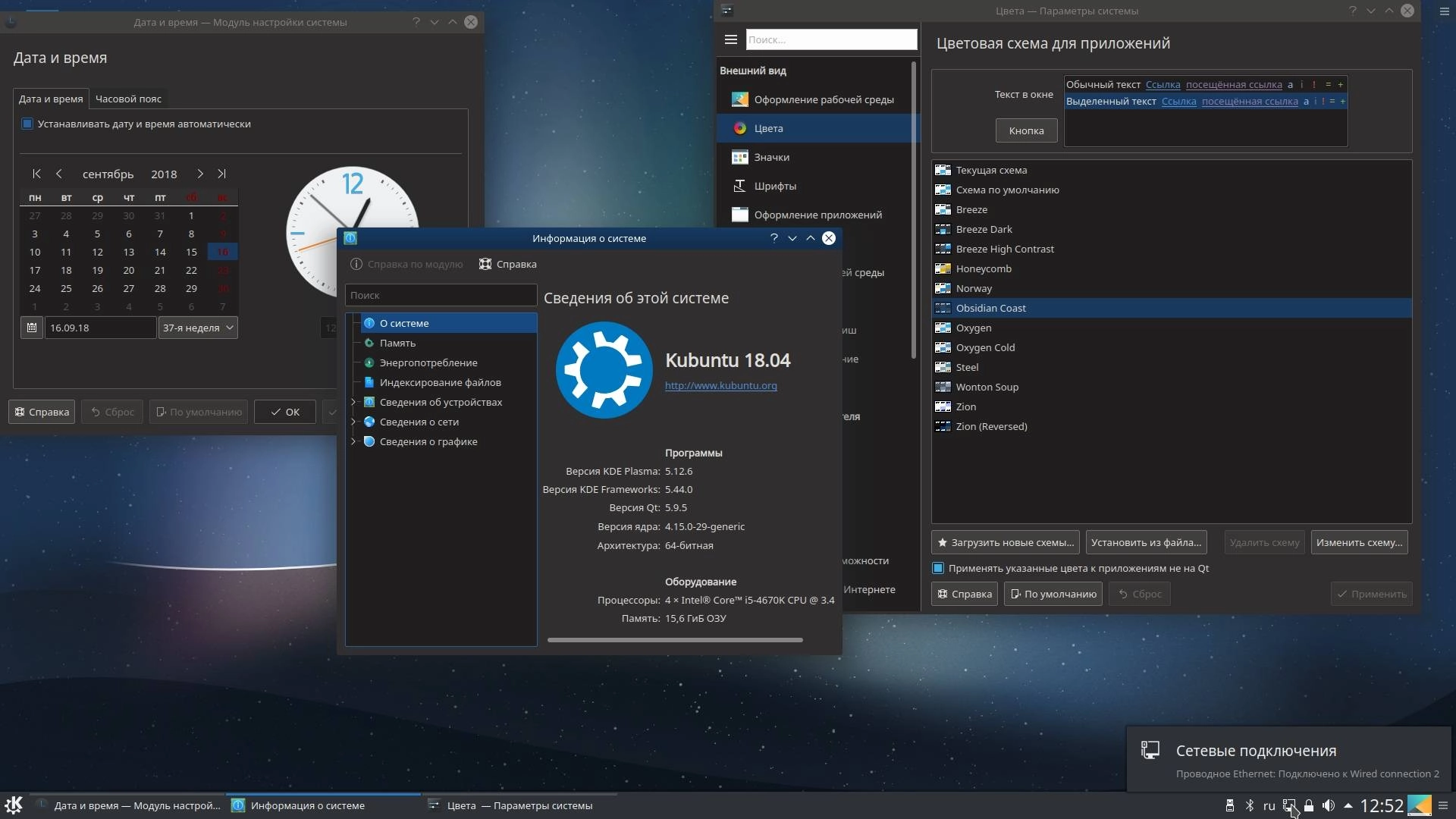
Task: Select Wonton Soup color scheme
Action: click(x=1171, y=387)
